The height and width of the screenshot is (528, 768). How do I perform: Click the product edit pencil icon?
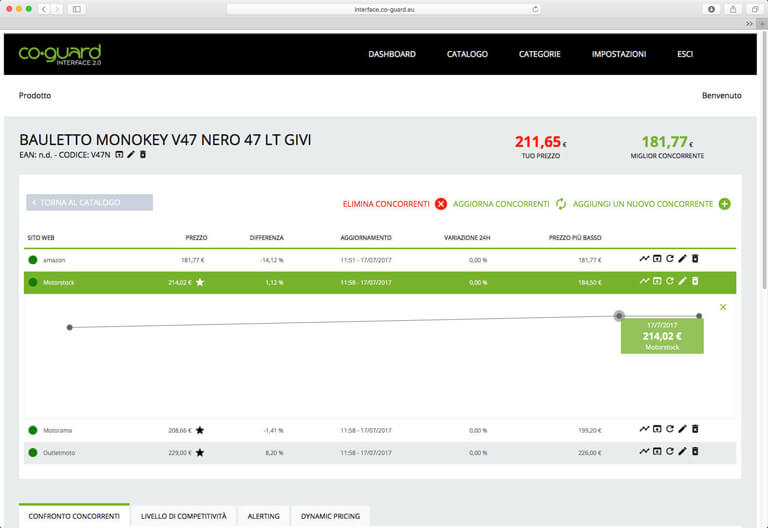131,155
